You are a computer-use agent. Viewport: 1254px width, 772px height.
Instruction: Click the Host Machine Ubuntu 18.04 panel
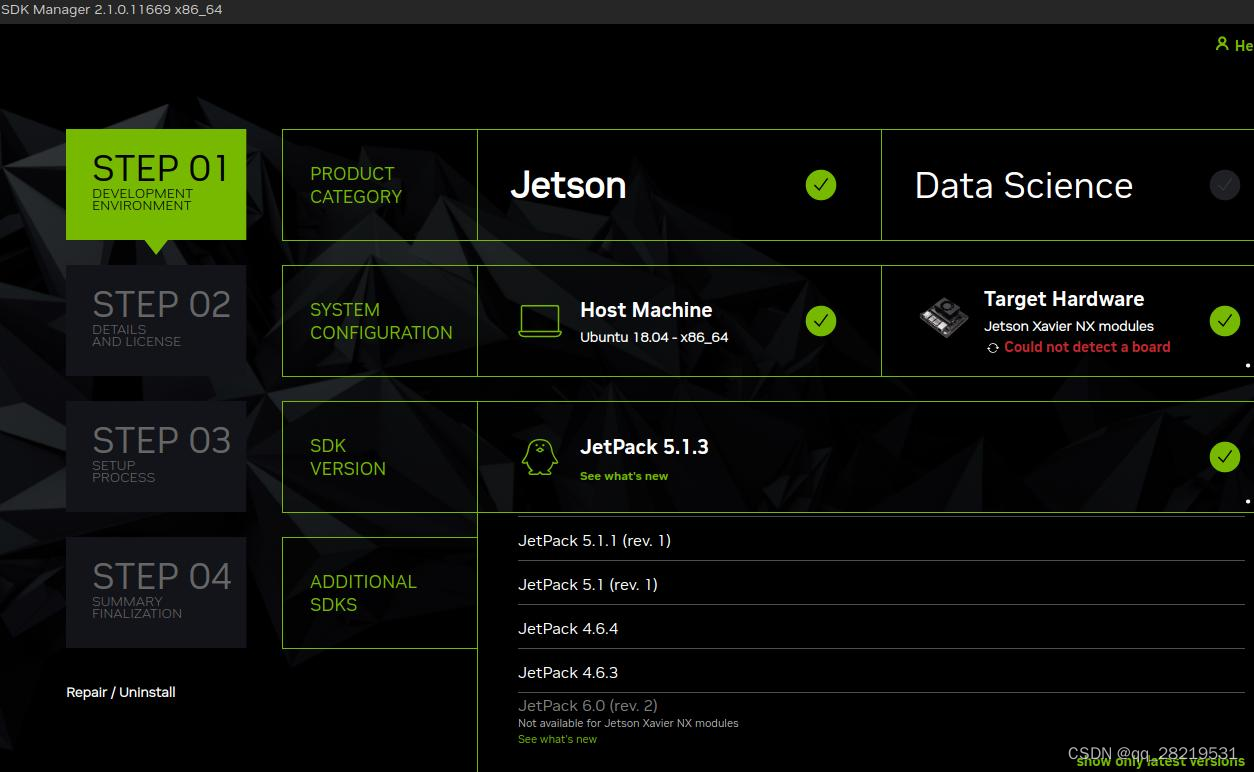679,321
